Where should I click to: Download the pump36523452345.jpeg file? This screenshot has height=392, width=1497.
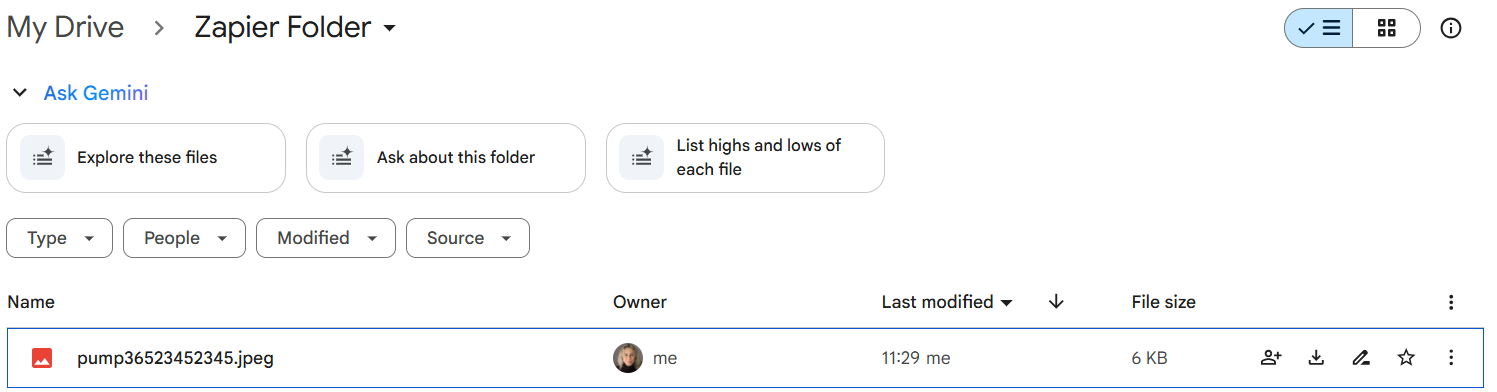tap(1316, 358)
